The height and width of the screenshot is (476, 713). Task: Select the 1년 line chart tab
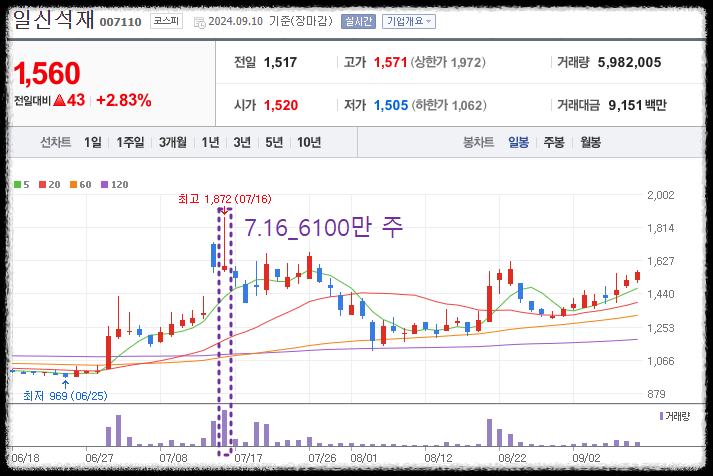click(211, 142)
